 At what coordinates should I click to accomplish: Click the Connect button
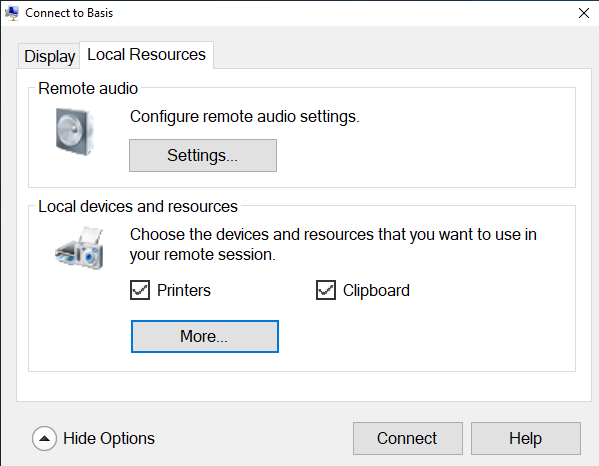[x=408, y=438]
